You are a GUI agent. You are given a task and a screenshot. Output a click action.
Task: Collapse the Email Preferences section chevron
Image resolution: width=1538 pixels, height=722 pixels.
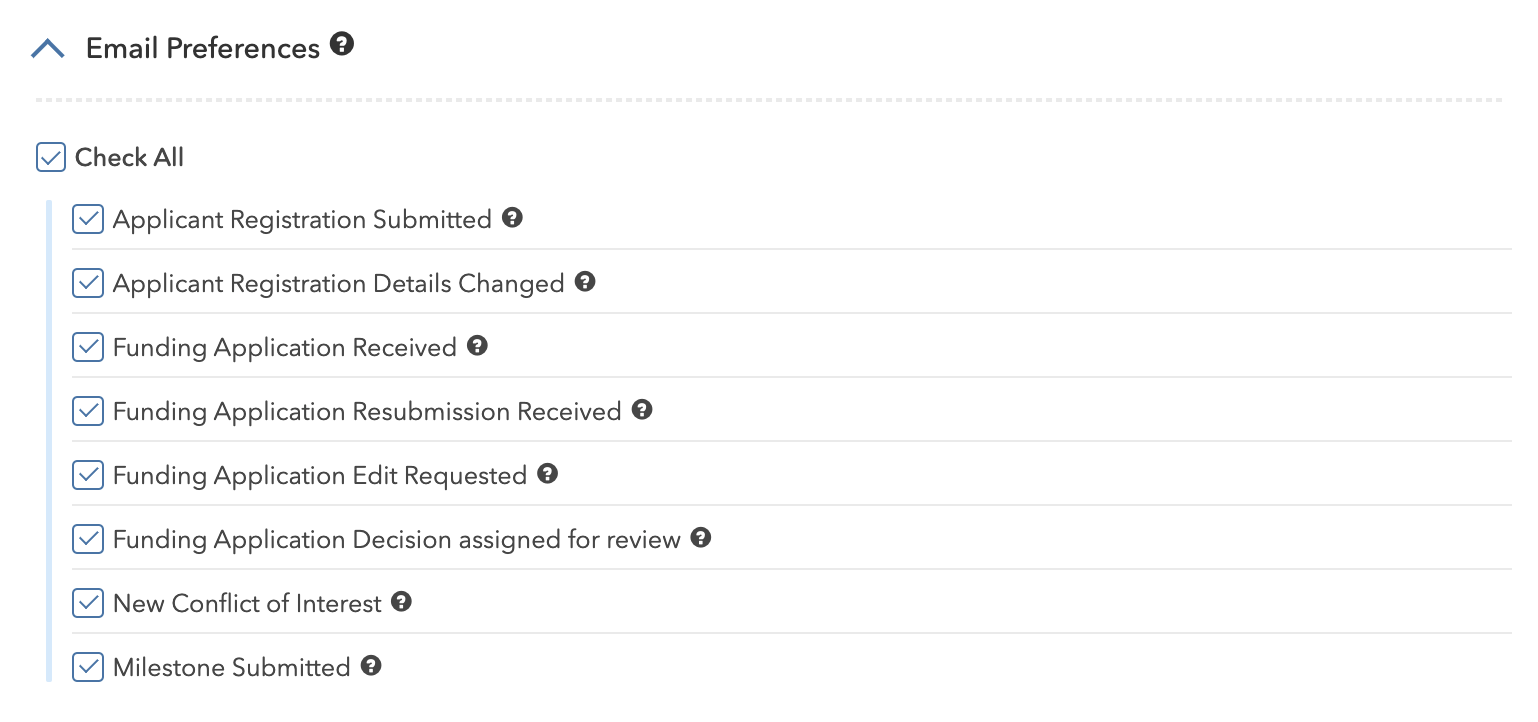pyautogui.click(x=48, y=48)
